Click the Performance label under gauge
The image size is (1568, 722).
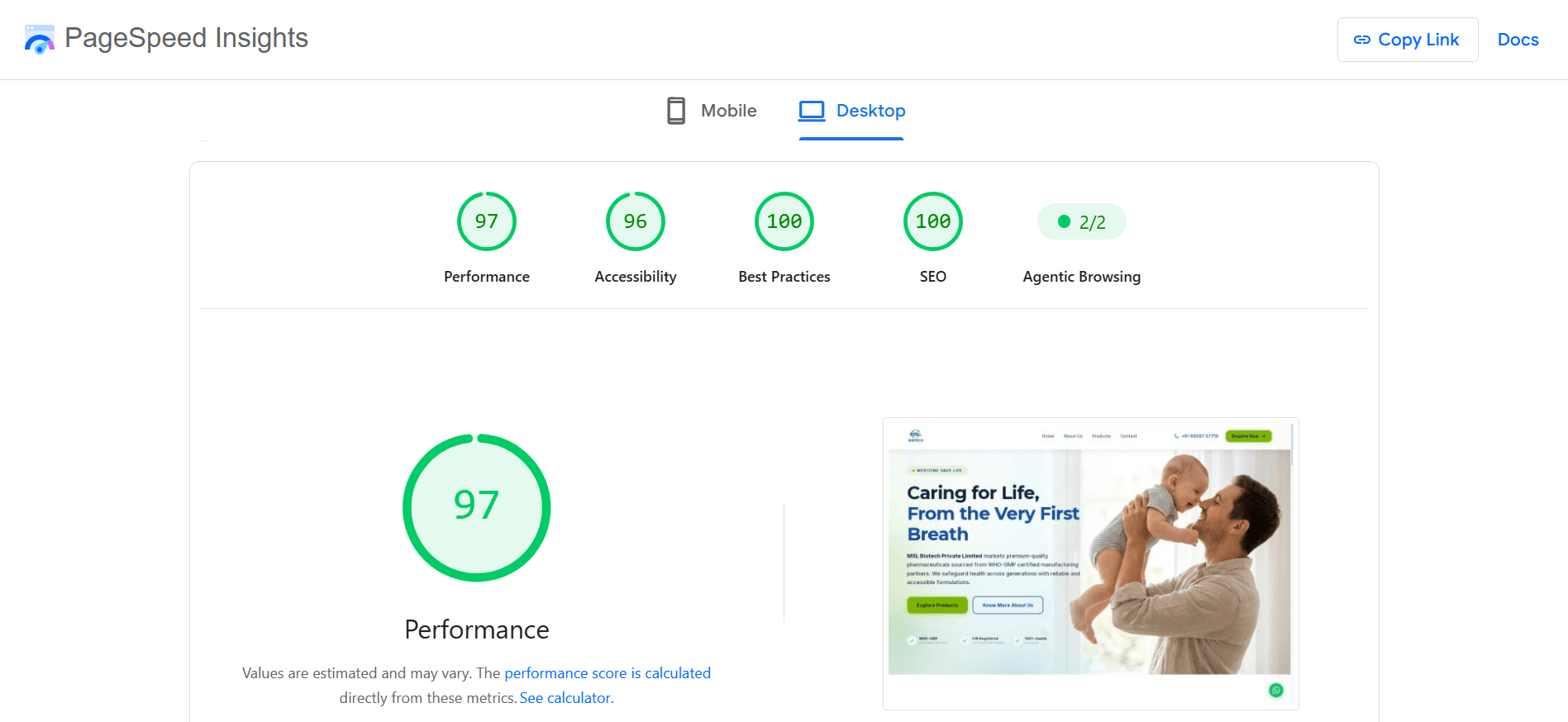pos(487,277)
